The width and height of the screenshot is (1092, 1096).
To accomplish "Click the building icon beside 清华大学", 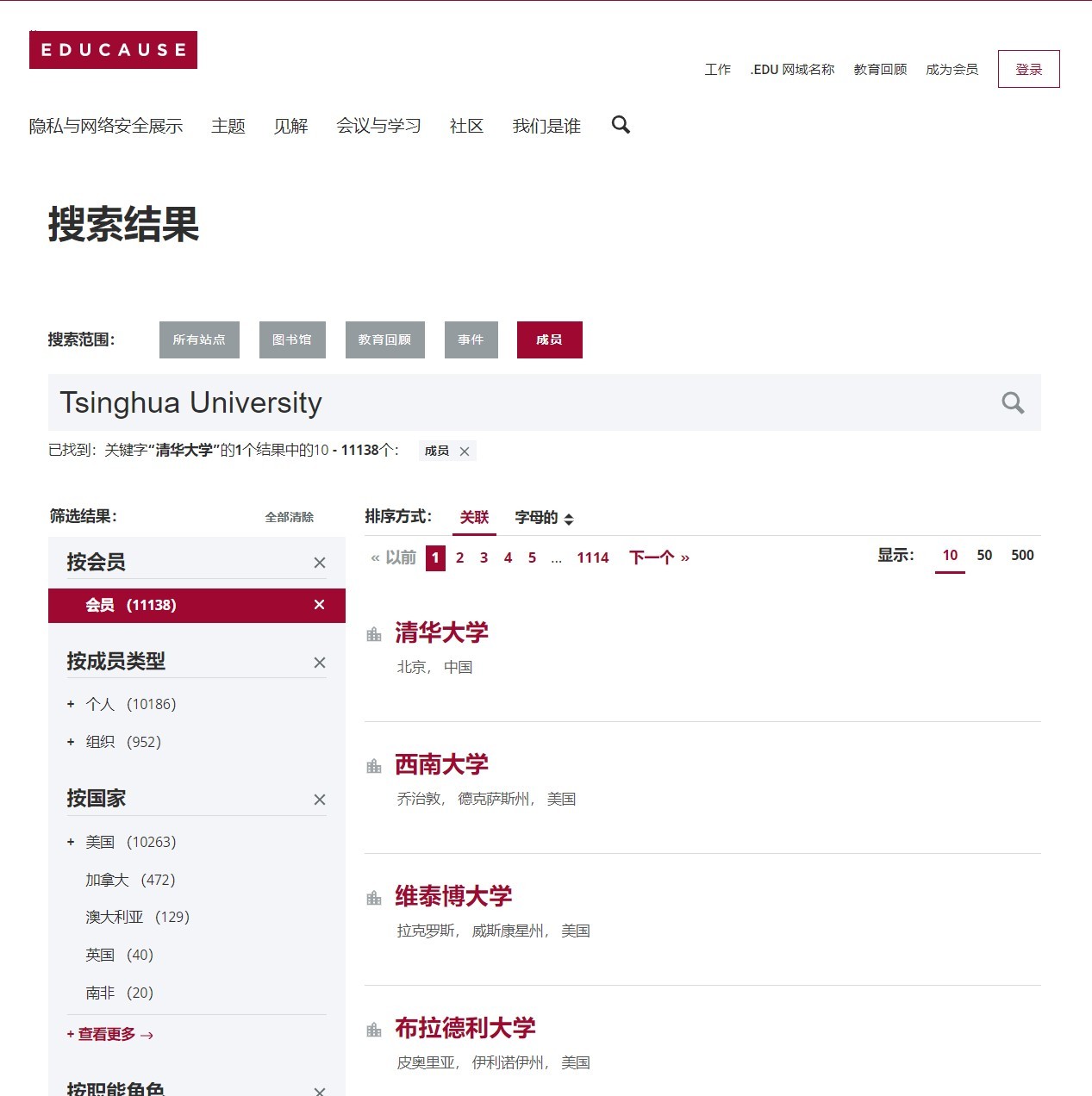I will pyautogui.click(x=374, y=634).
